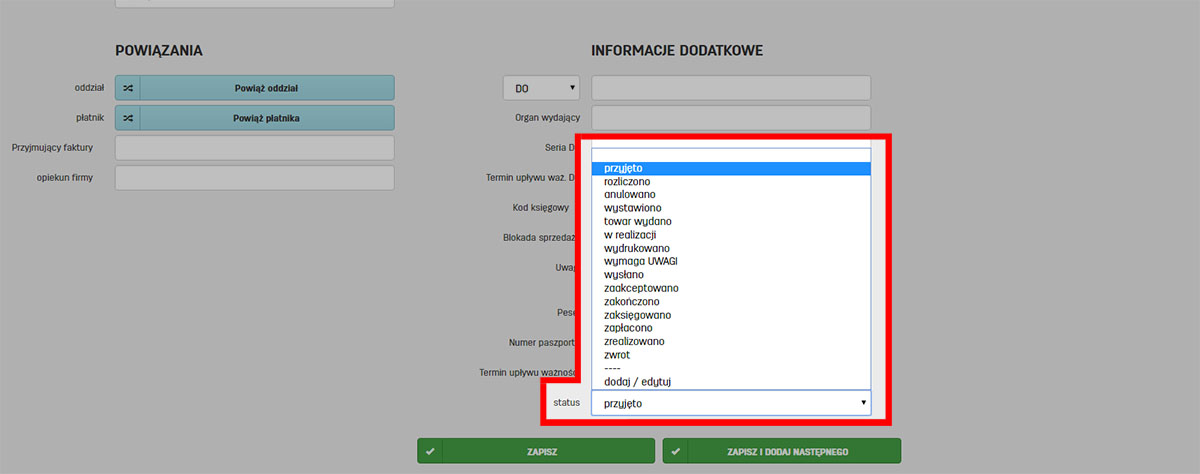Click shuffle icon beside Powiąż oddział

tap(128, 88)
